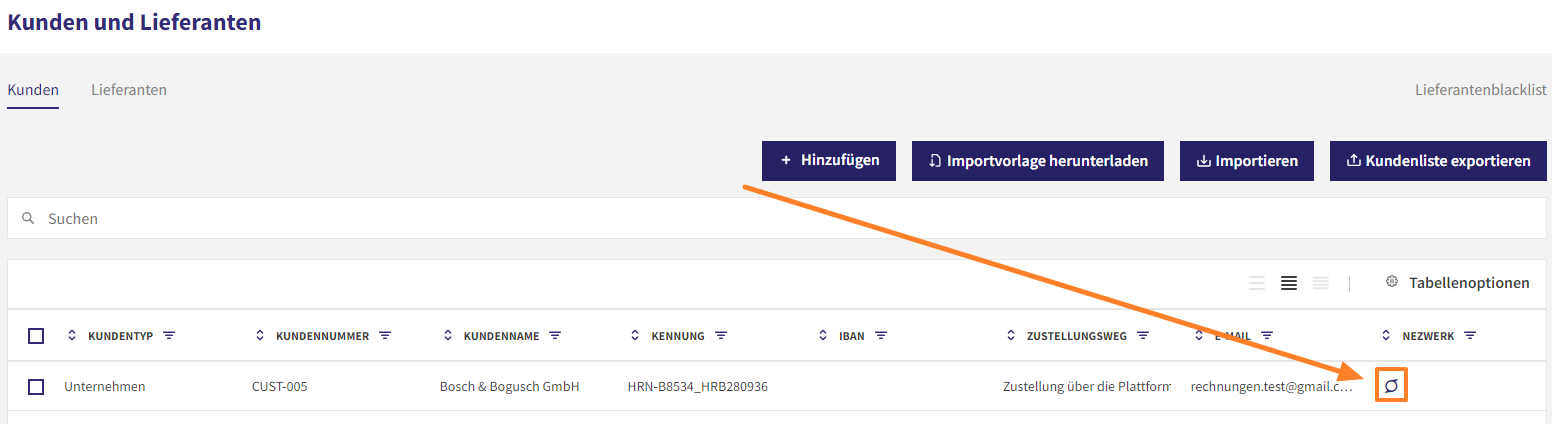
Task: Click customer name Bosch & Bogusch GmbH
Action: (510, 386)
